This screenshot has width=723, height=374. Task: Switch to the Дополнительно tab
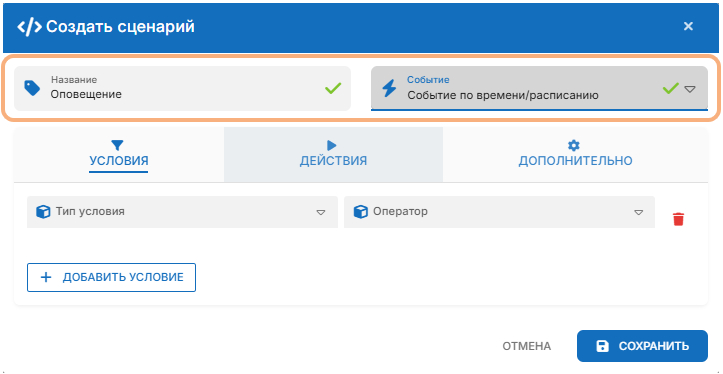(x=575, y=154)
